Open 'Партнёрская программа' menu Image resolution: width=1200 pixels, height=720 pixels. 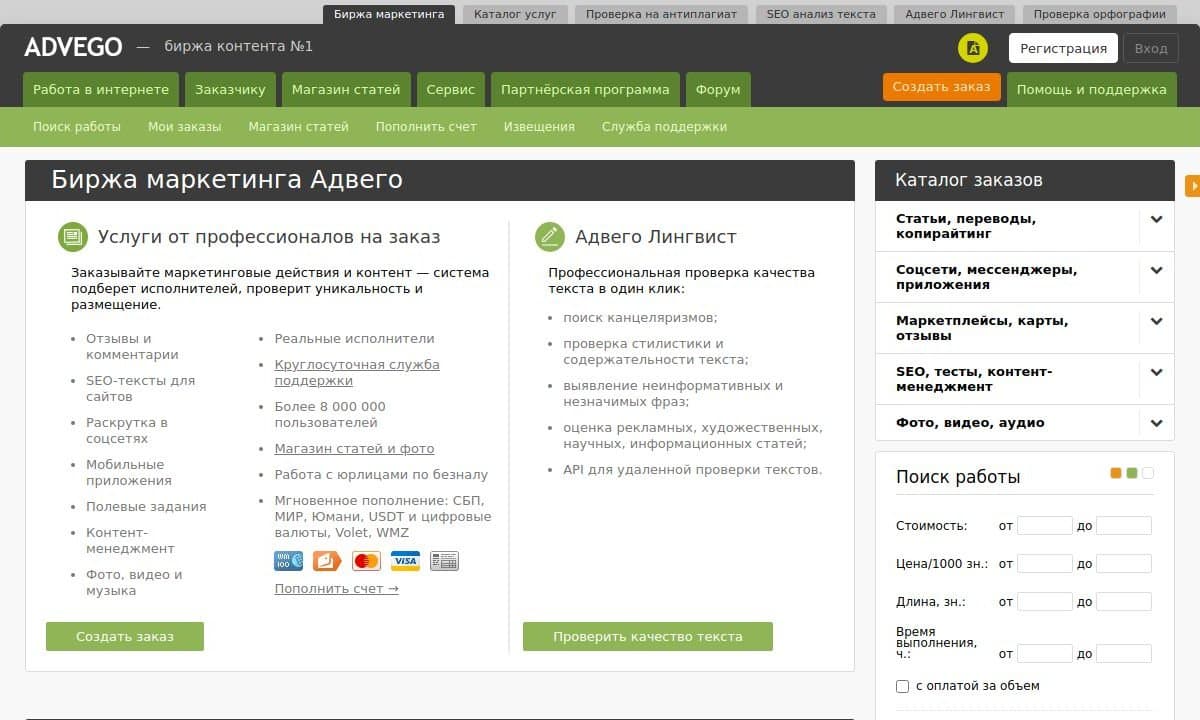click(585, 89)
